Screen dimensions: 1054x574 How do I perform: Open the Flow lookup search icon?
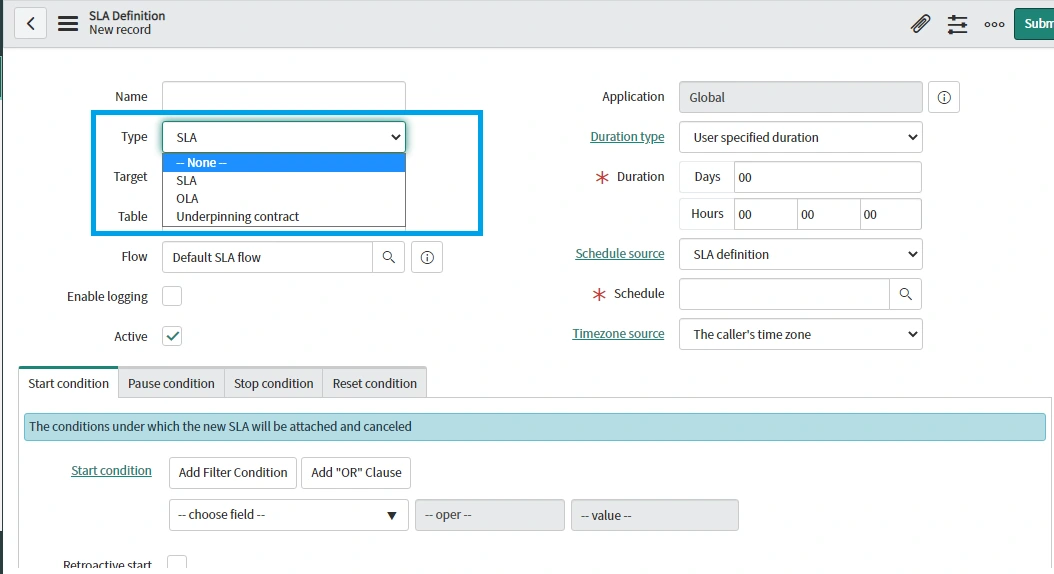pyautogui.click(x=389, y=257)
